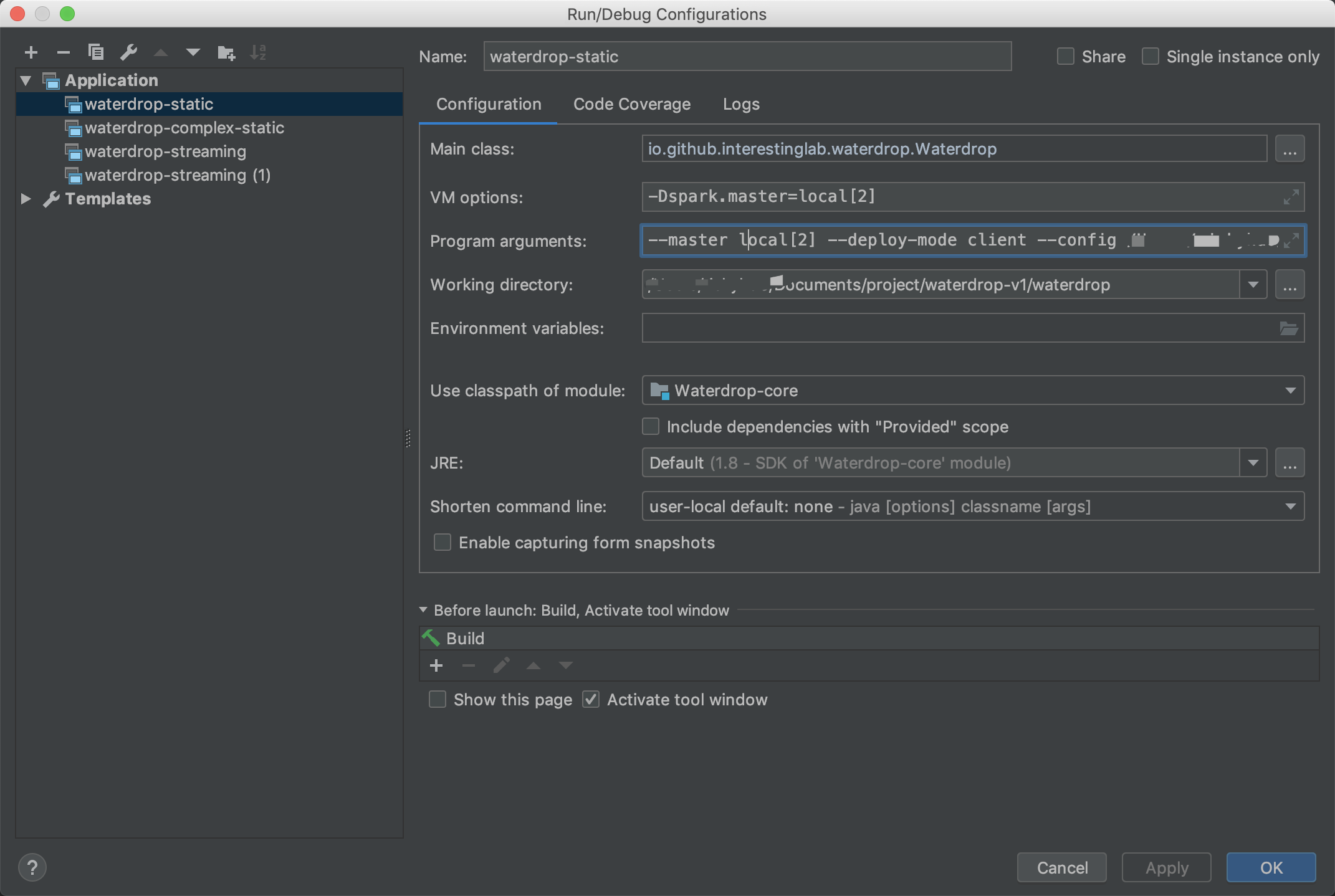The image size is (1335, 896).
Task: Open the help question mark button
Action: tap(32, 867)
